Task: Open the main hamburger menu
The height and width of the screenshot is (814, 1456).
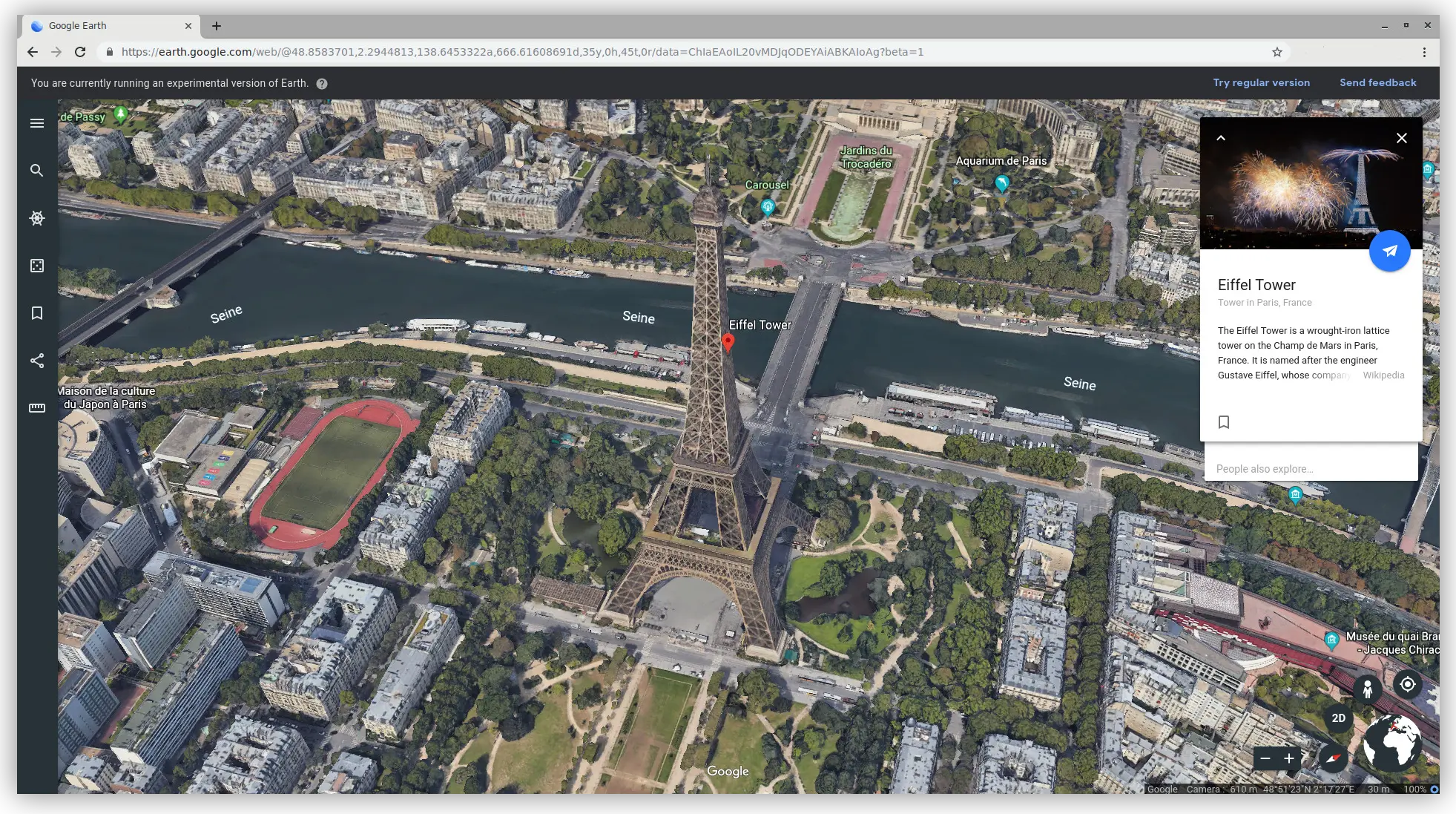Action: (x=36, y=122)
